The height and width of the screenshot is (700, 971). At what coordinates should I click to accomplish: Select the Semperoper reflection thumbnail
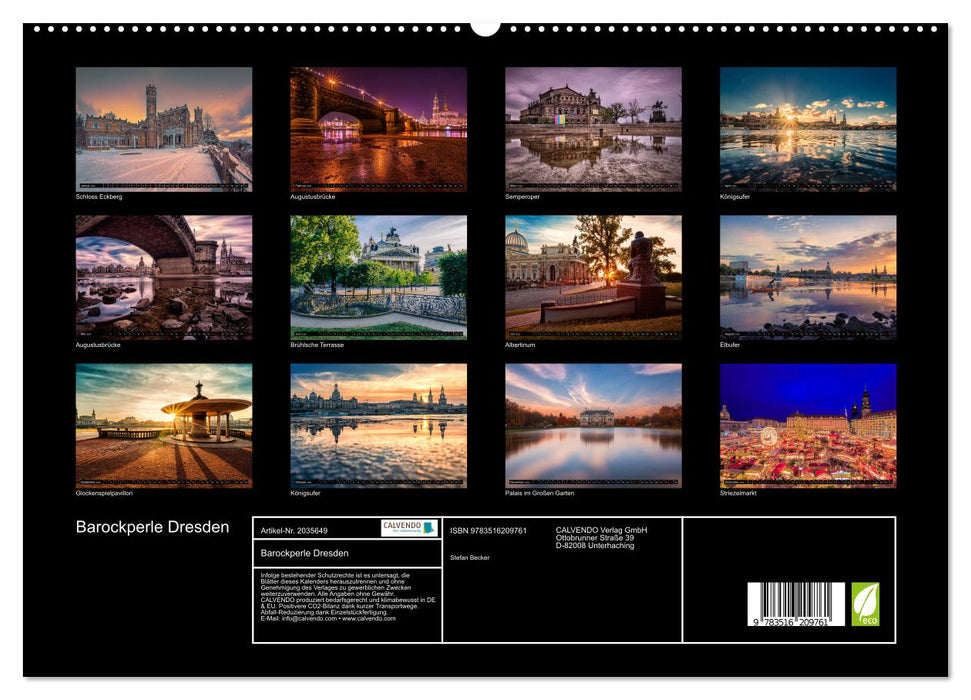click(593, 128)
